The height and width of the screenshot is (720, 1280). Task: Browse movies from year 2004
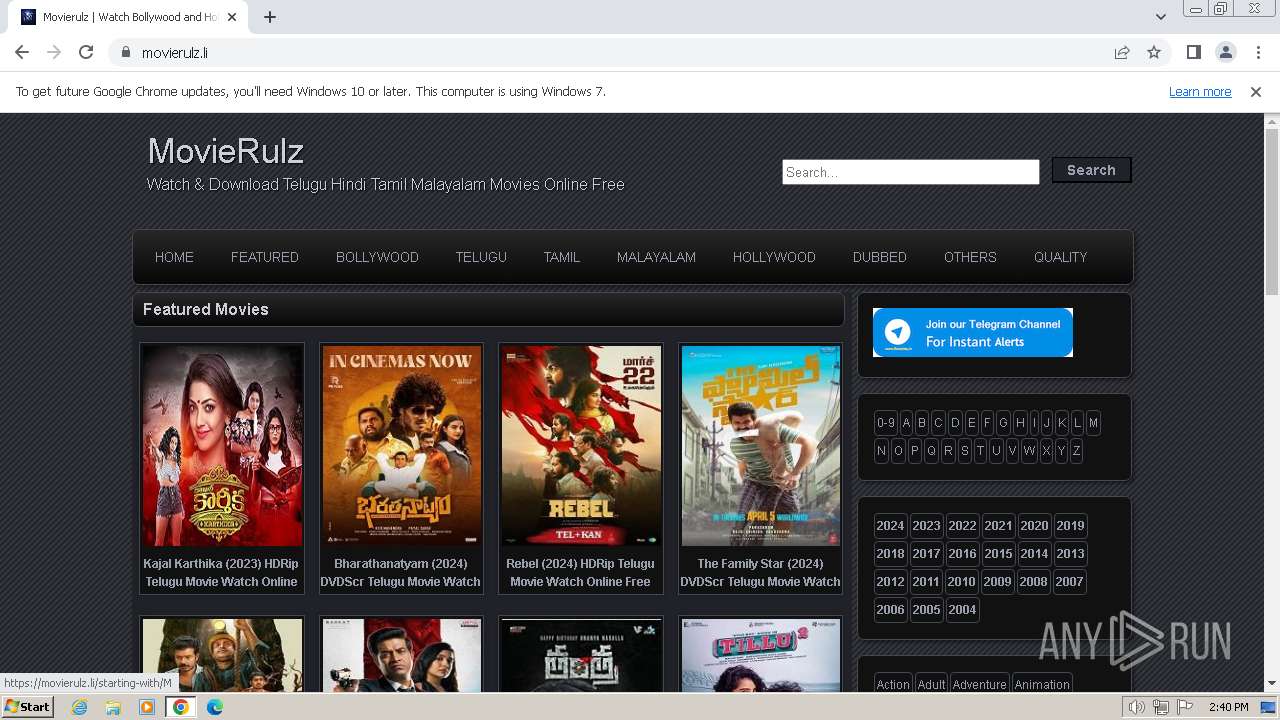coord(962,610)
